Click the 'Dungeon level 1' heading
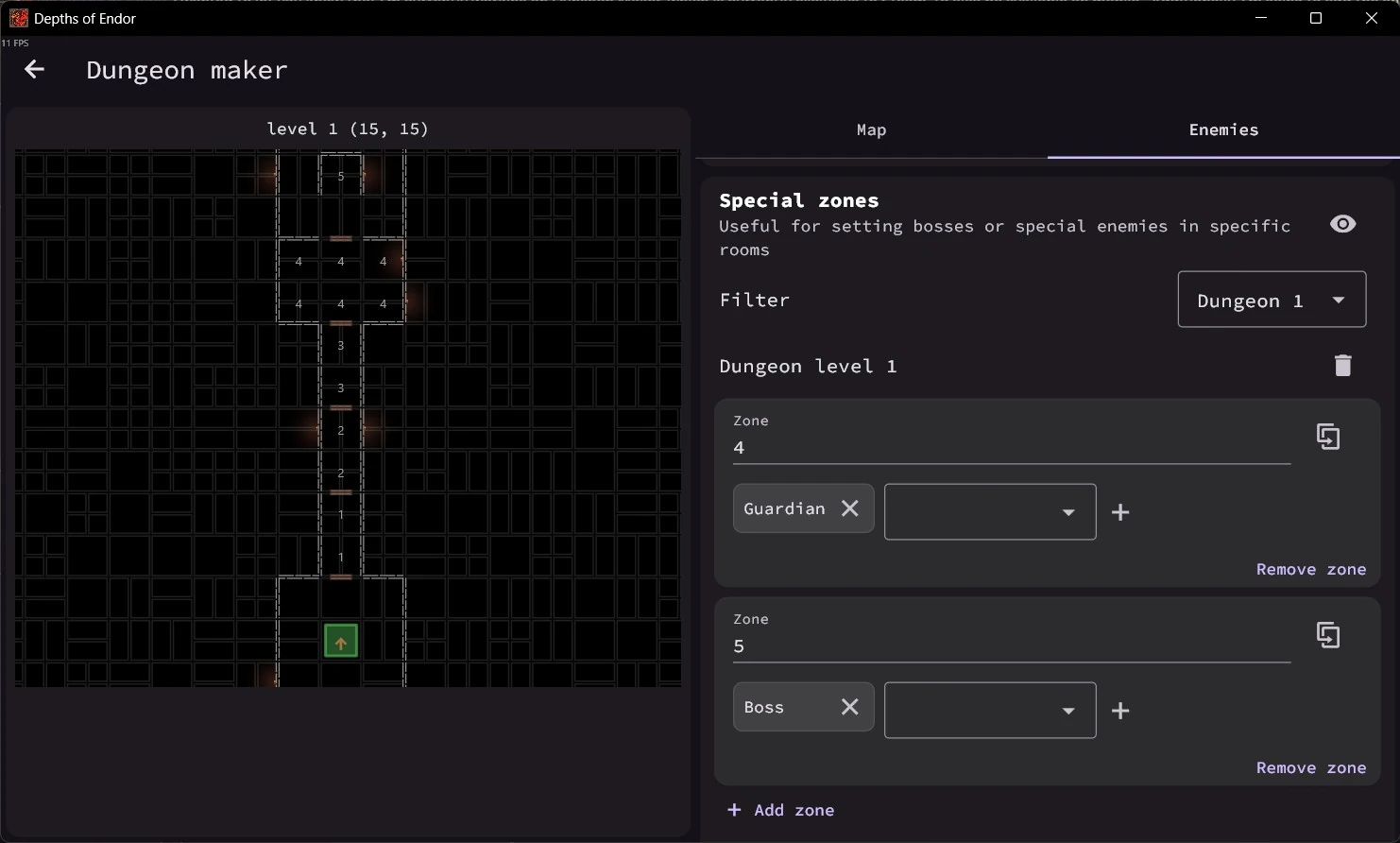The image size is (1400, 843). (808, 366)
